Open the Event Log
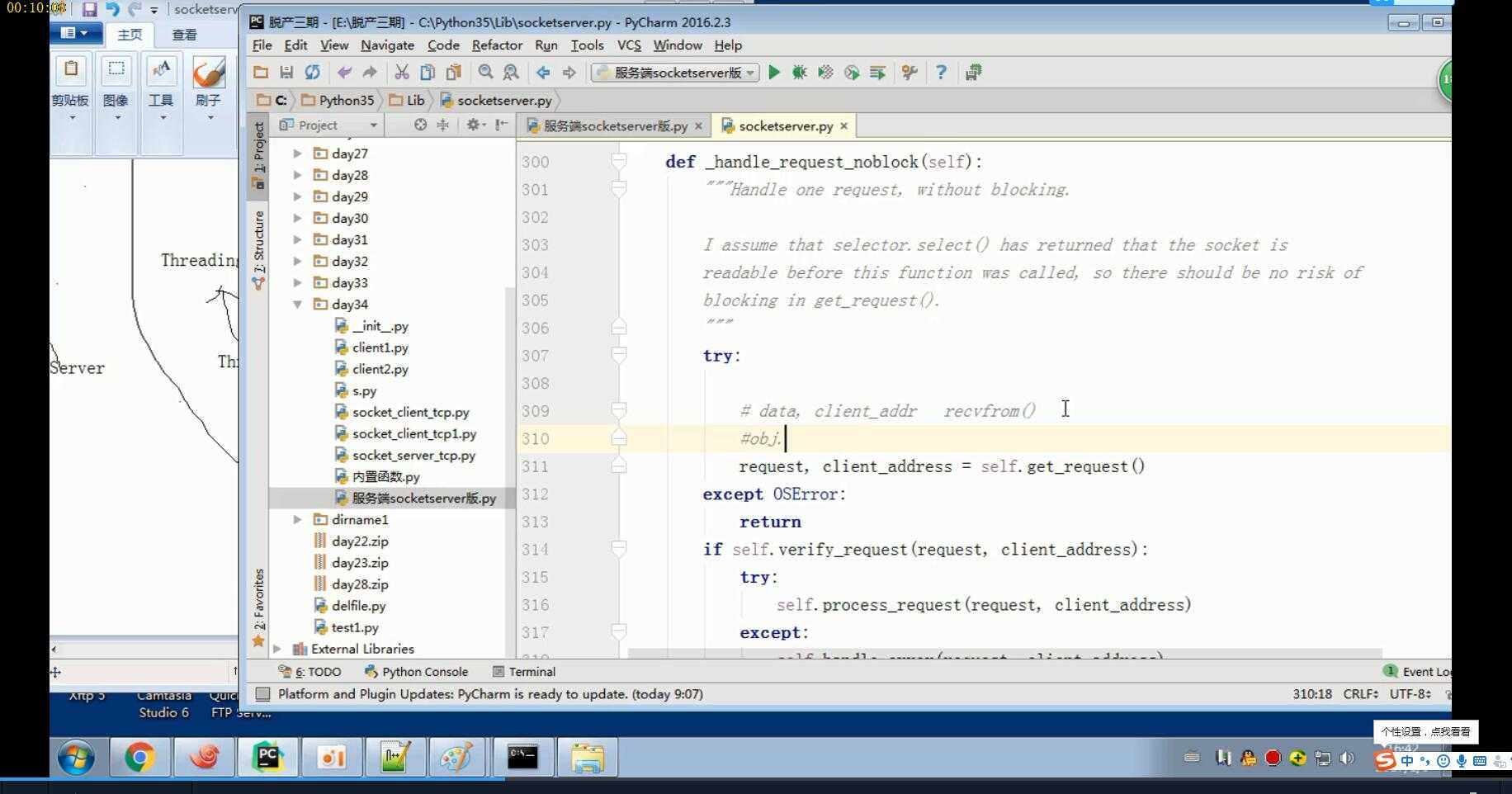Screen dimensions: 1512x794 (1417, 672)
